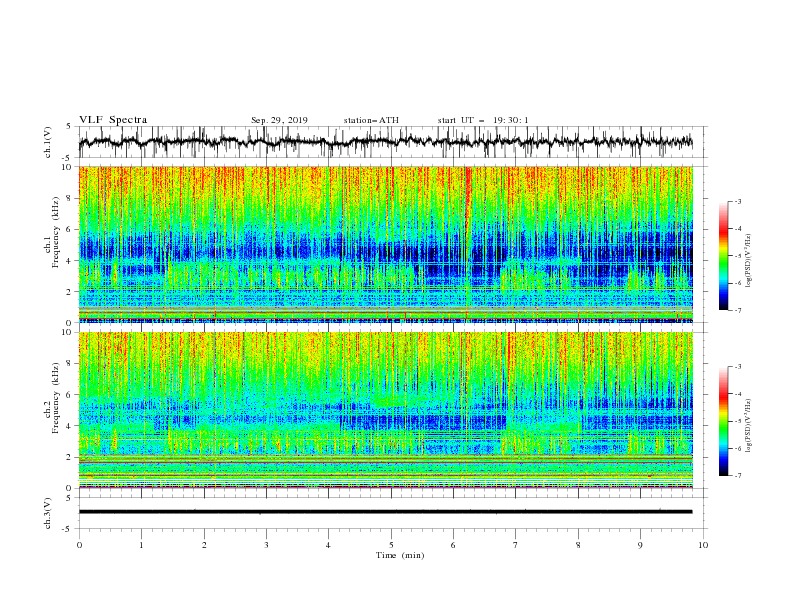Screen dimensions: 792x612
Task: Click the "-3" tick of the ch.1 colorbar
Action: point(737,201)
